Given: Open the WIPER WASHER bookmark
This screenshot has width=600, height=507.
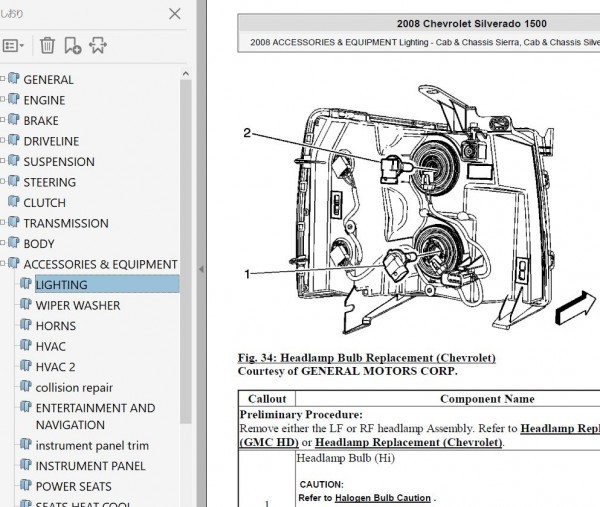Looking at the screenshot, I should [x=78, y=305].
